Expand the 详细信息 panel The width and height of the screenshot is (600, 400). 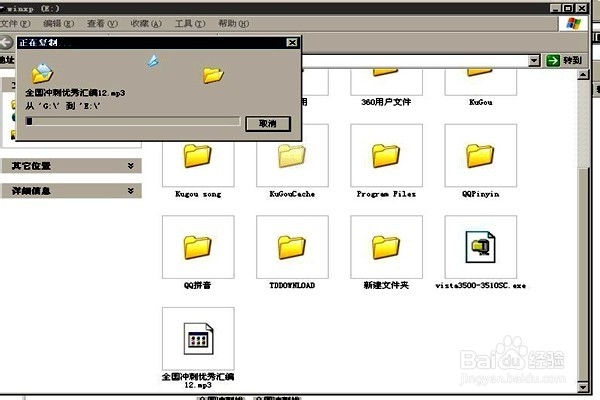click(72, 191)
